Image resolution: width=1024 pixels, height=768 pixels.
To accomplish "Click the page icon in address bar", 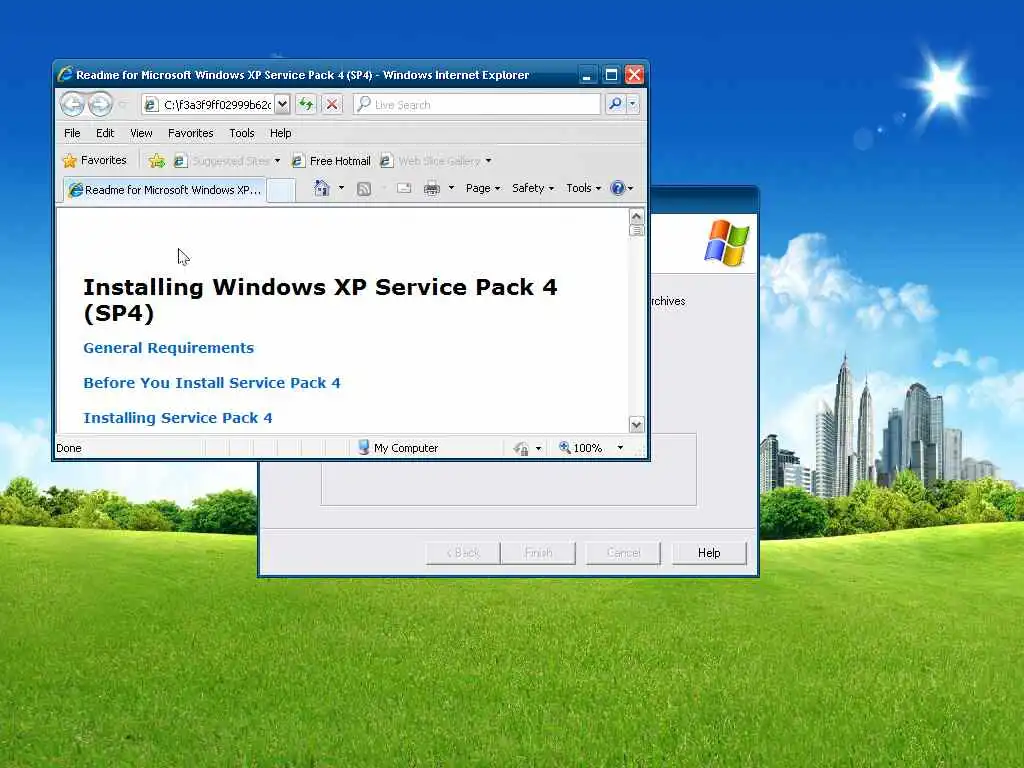I will [x=151, y=104].
